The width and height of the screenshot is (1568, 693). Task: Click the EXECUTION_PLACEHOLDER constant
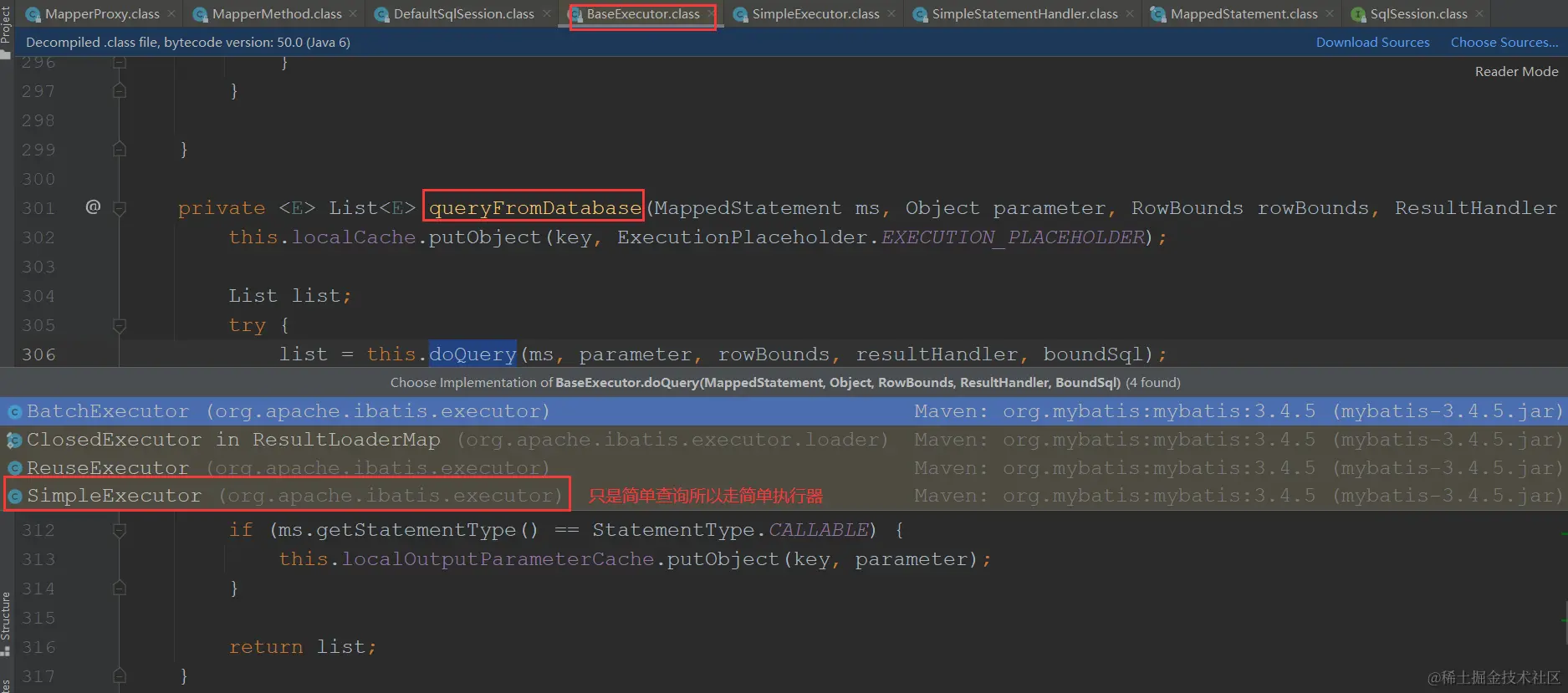coord(1013,237)
